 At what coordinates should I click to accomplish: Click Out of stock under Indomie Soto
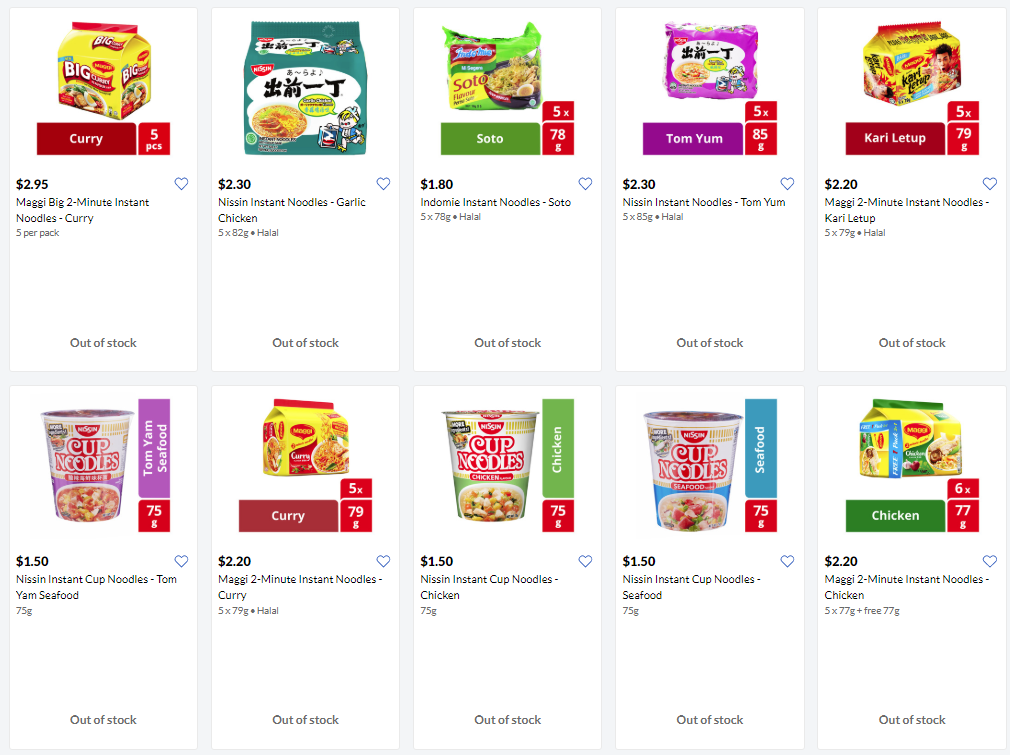coord(507,343)
